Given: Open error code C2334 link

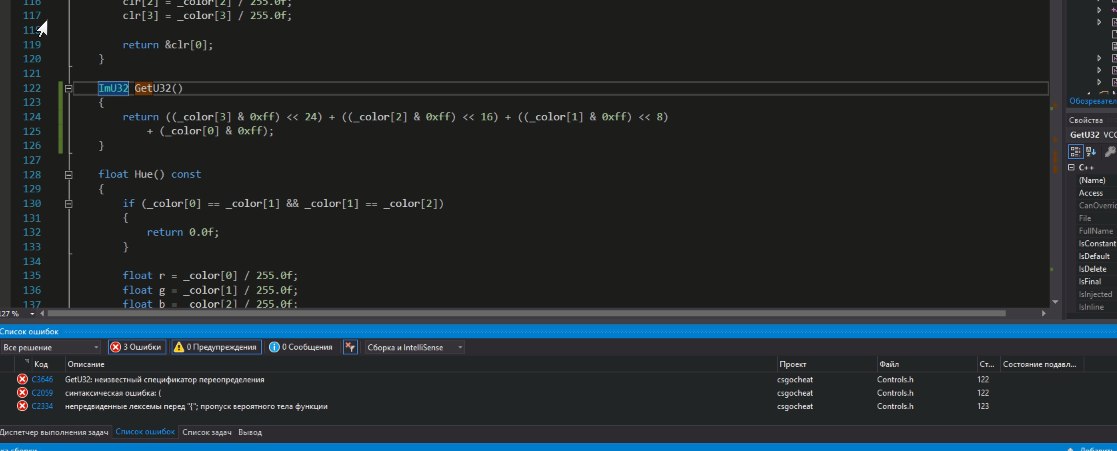Looking at the screenshot, I should [x=42, y=406].
